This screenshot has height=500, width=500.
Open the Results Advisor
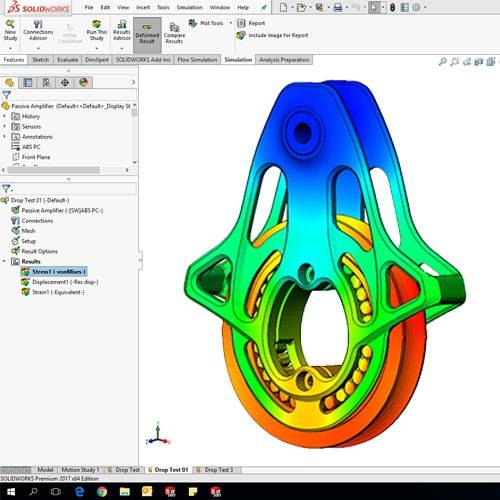click(x=122, y=31)
